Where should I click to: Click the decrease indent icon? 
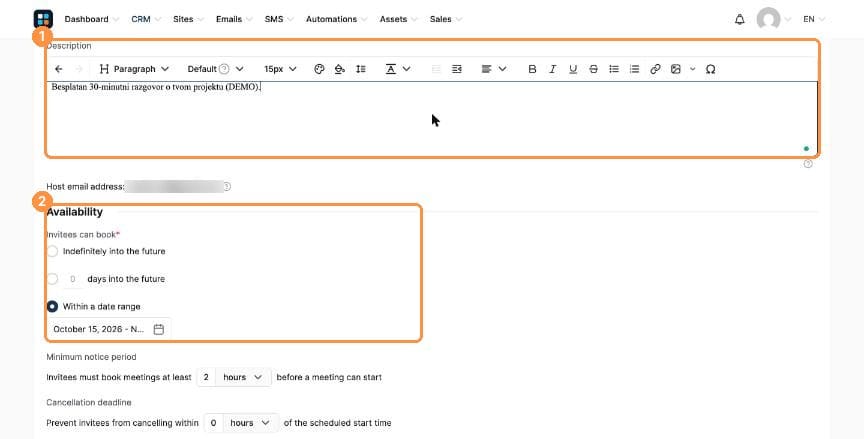[436, 69]
